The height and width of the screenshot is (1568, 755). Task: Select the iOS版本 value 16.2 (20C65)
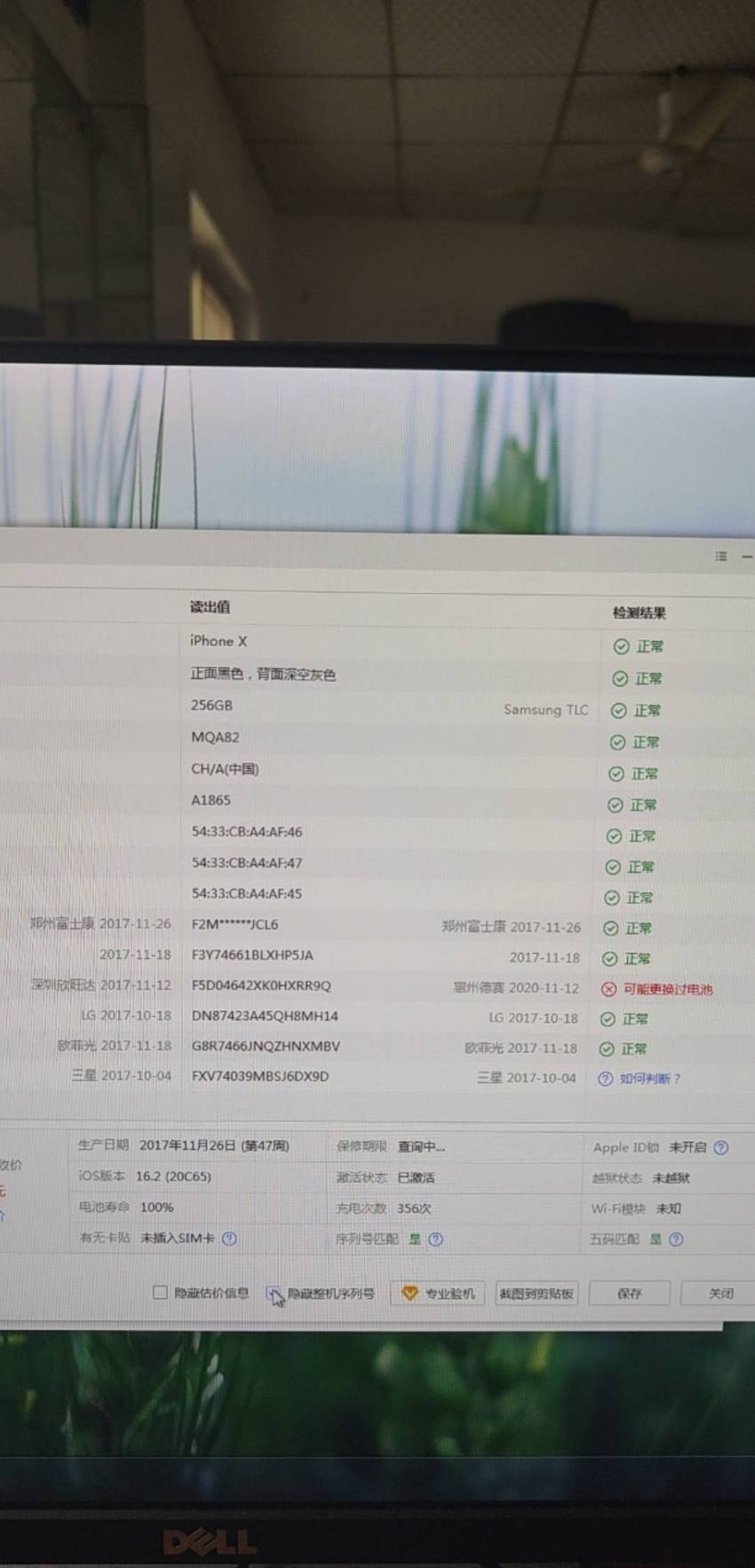tap(173, 1176)
